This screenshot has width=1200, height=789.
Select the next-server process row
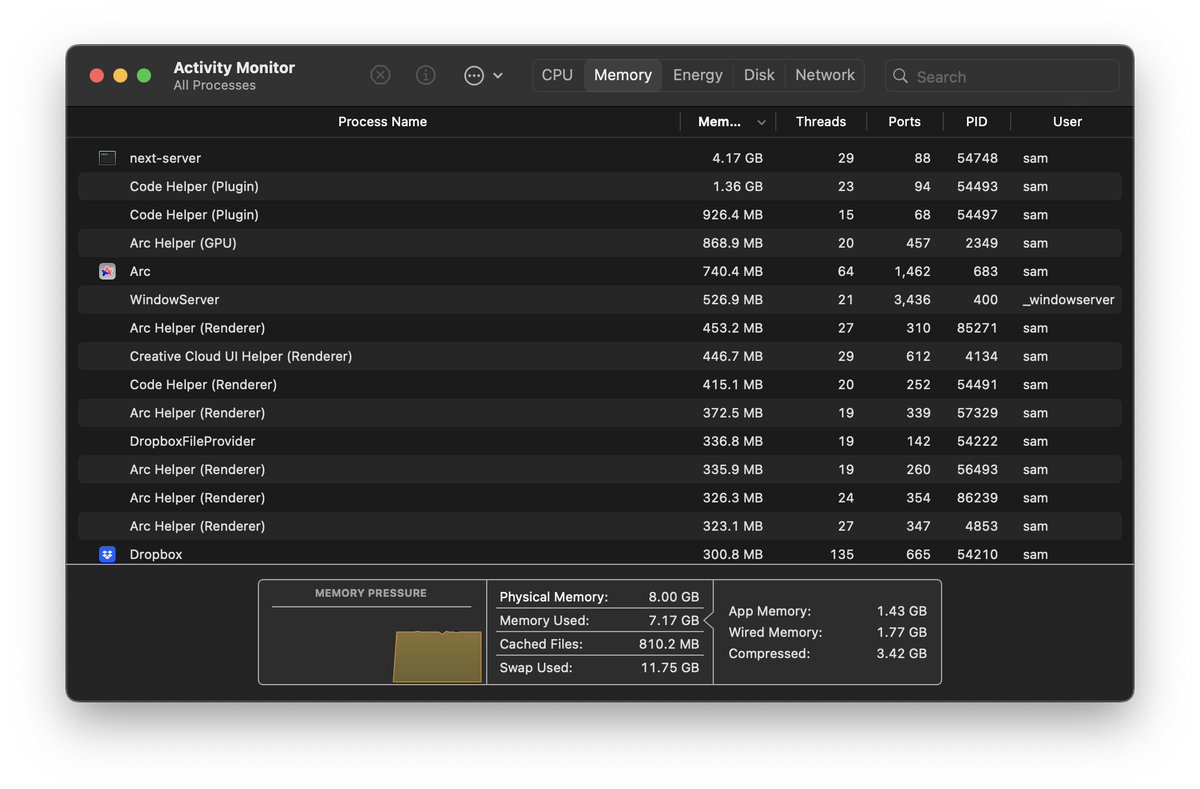coord(600,158)
